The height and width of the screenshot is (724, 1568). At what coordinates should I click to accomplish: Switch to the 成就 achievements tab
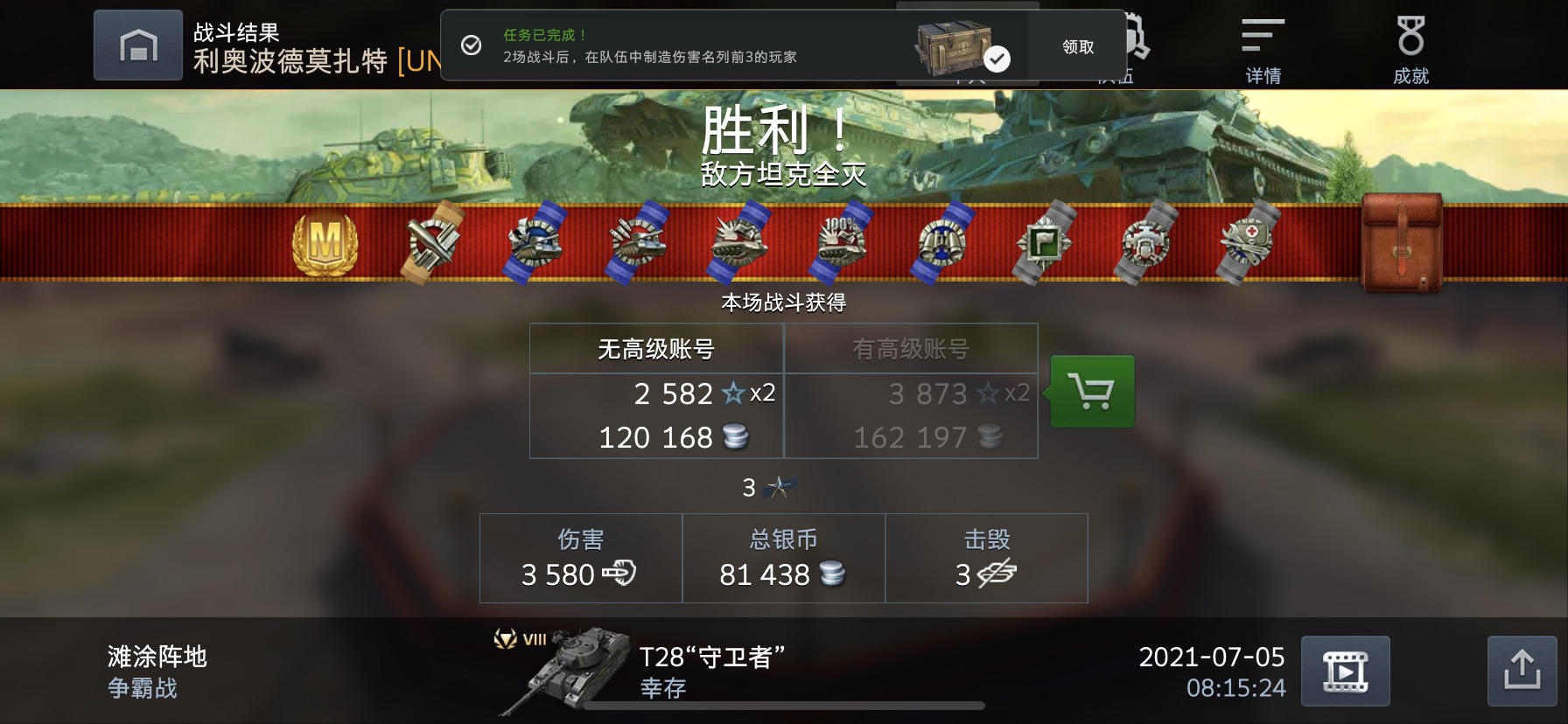tap(1410, 52)
